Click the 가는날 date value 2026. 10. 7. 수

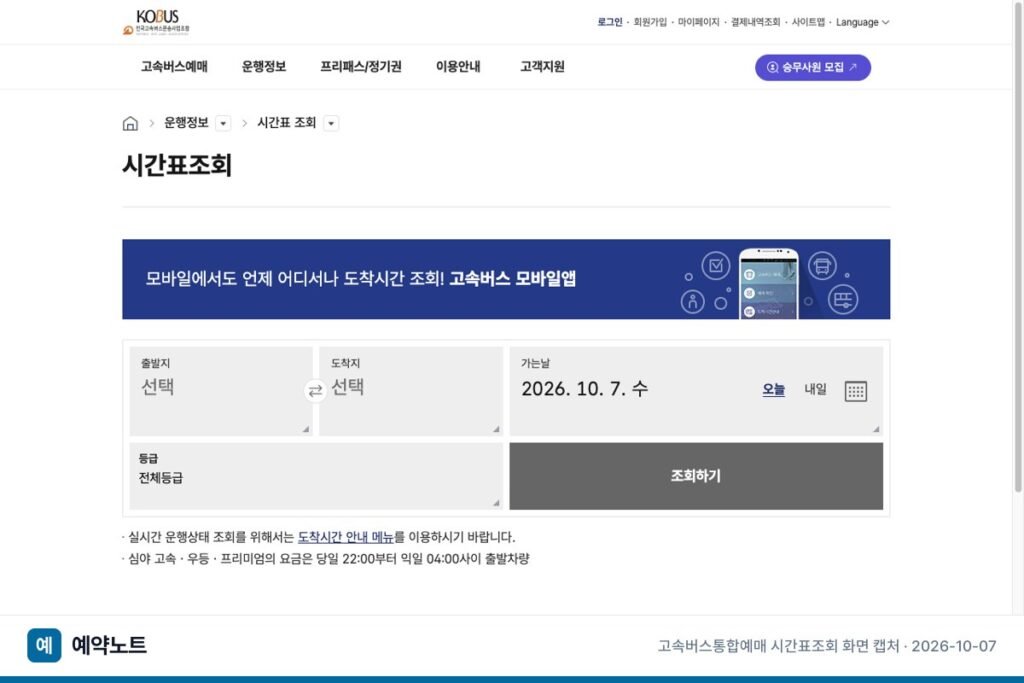coord(584,389)
